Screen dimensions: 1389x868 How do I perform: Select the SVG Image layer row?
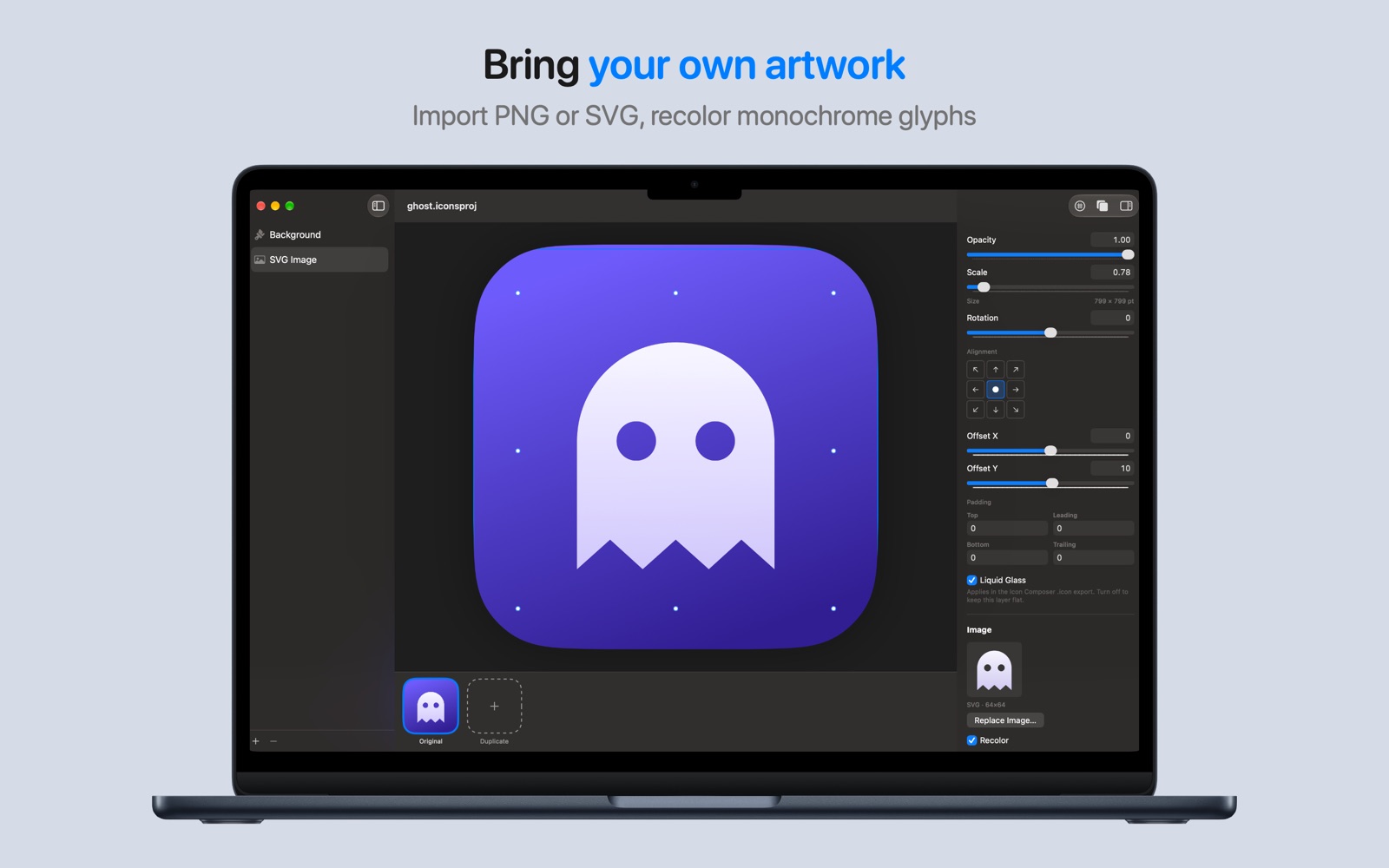[x=319, y=260]
